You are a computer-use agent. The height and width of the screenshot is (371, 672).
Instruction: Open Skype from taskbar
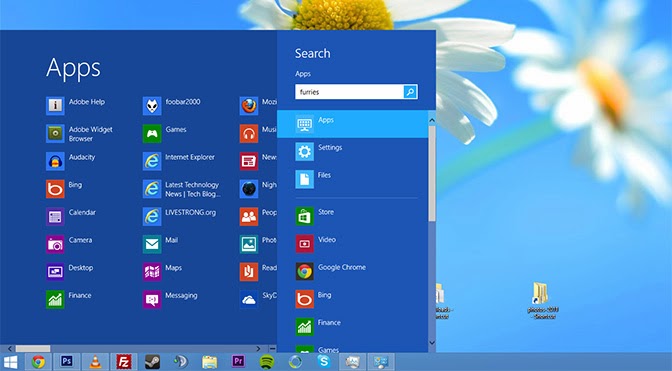pyautogui.click(x=324, y=362)
